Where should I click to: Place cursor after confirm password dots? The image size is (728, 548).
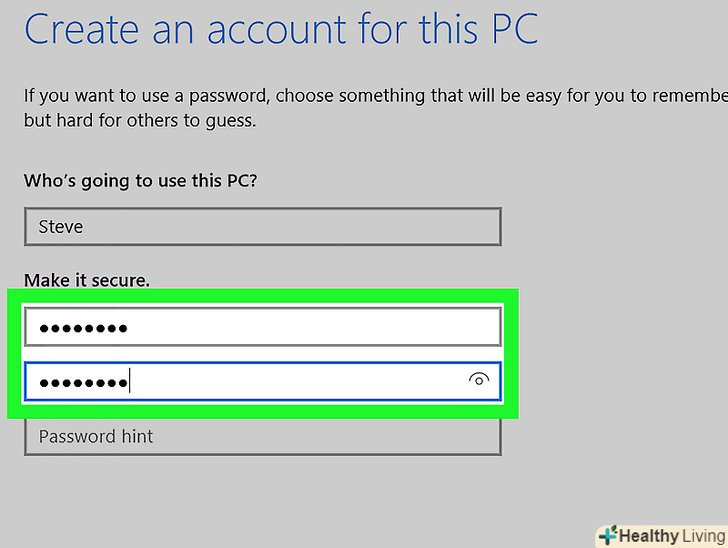pos(131,380)
